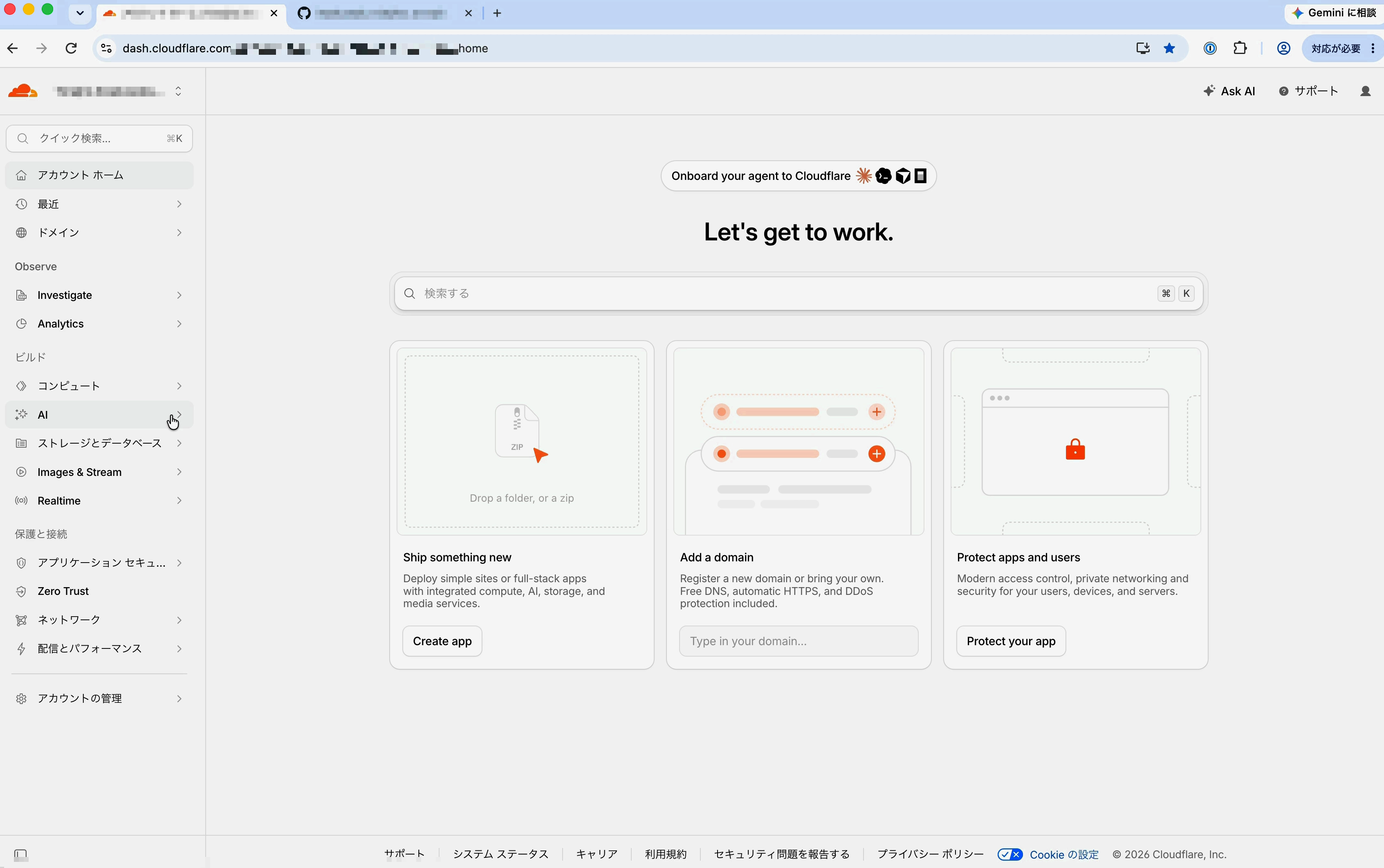Click the ネットワーク network icon

[21, 620]
